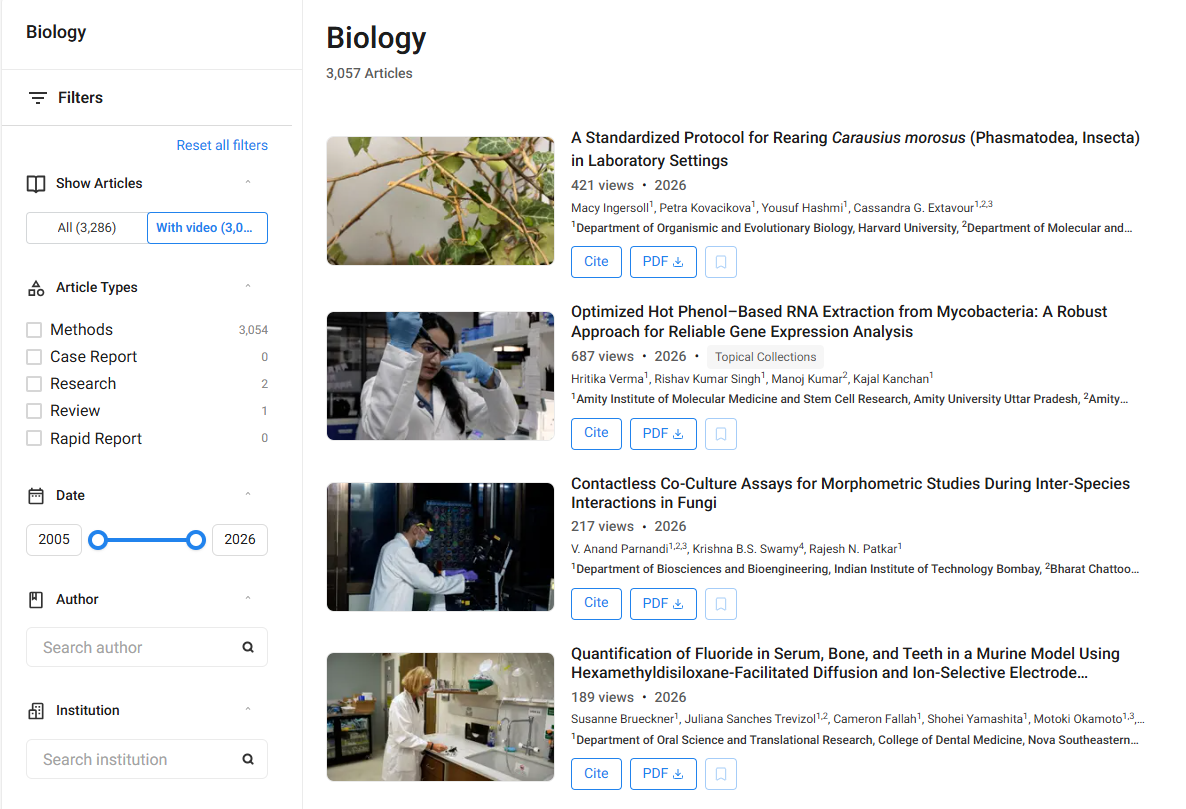Image resolution: width=1186 pixels, height=809 pixels.
Task: Select the With video articles tab
Action: click(x=207, y=228)
